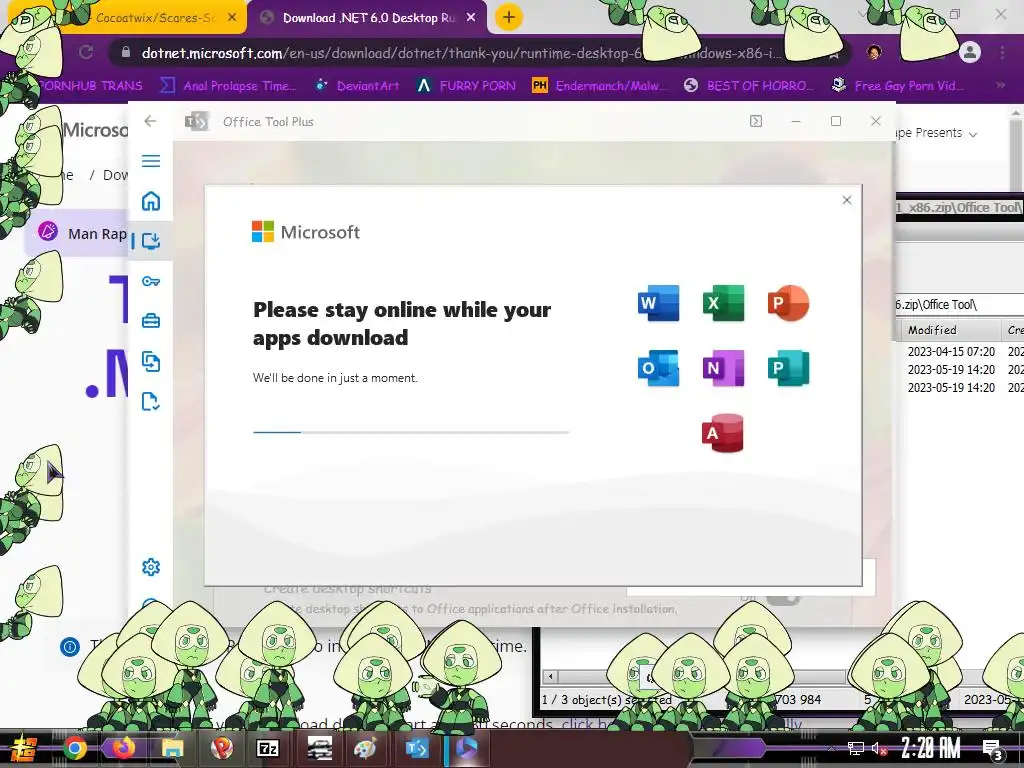1024x768 pixels.
Task: Open Office Tool Plus settings gear
Action: pyautogui.click(x=151, y=567)
